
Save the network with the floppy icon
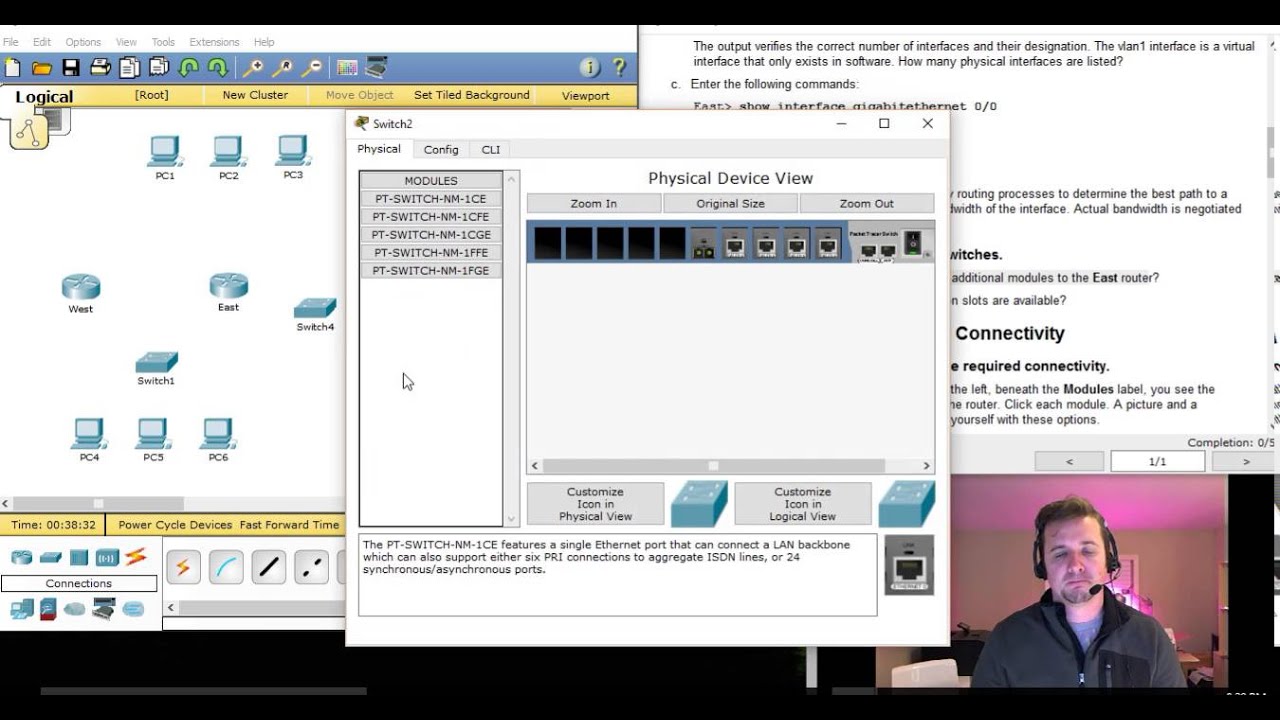coord(70,68)
